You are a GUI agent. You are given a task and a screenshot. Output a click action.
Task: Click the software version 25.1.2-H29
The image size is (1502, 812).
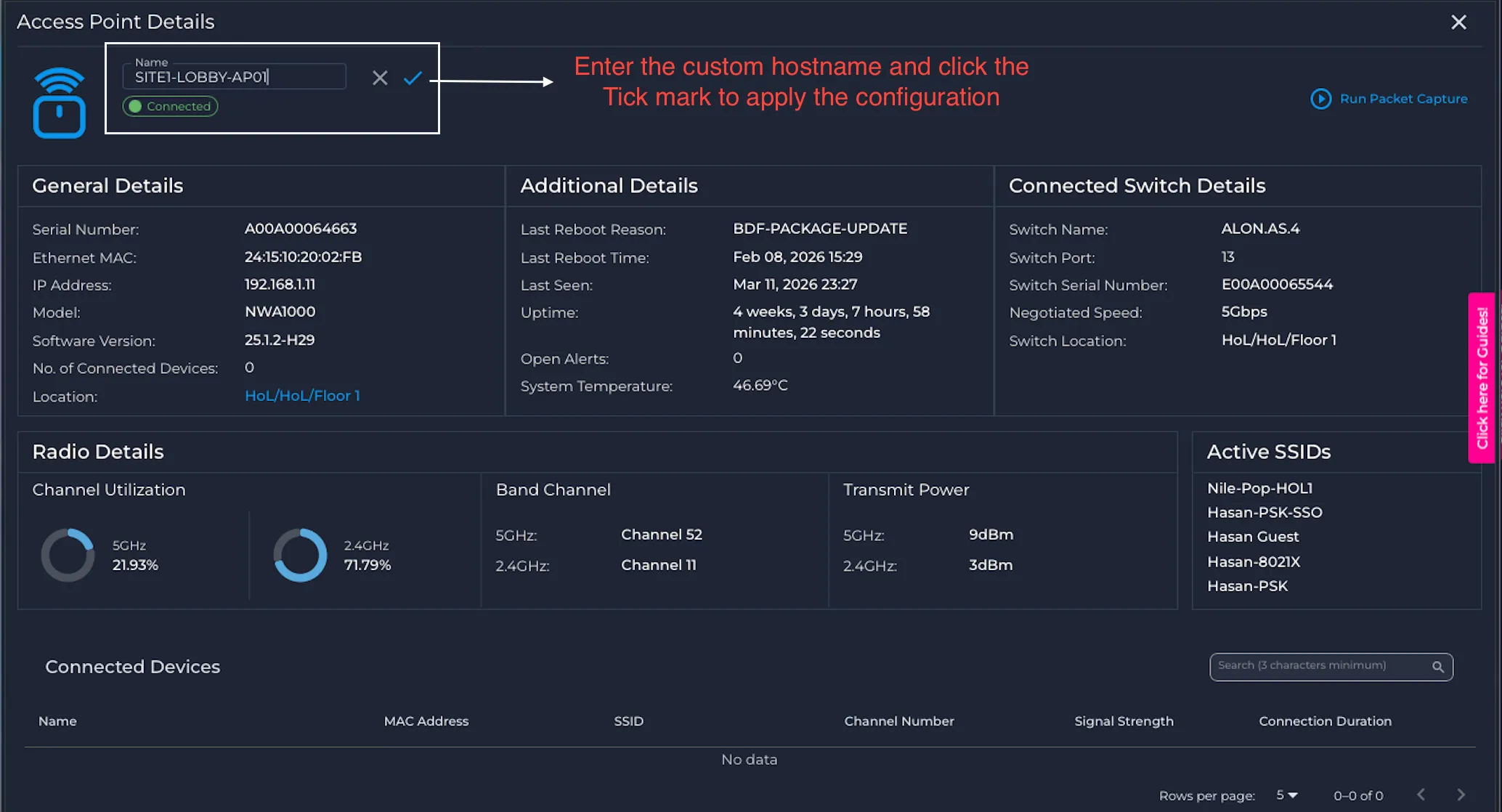click(280, 340)
